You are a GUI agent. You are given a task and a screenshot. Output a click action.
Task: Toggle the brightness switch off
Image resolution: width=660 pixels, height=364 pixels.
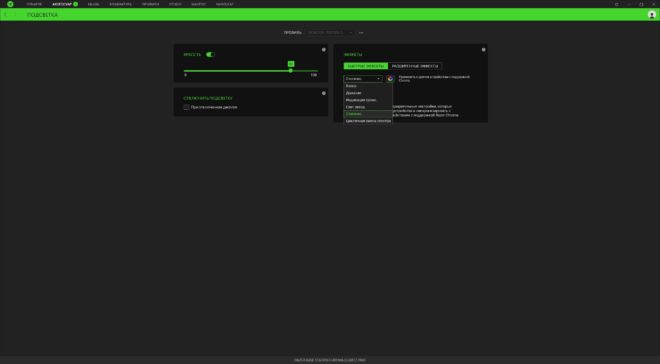point(210,55)
